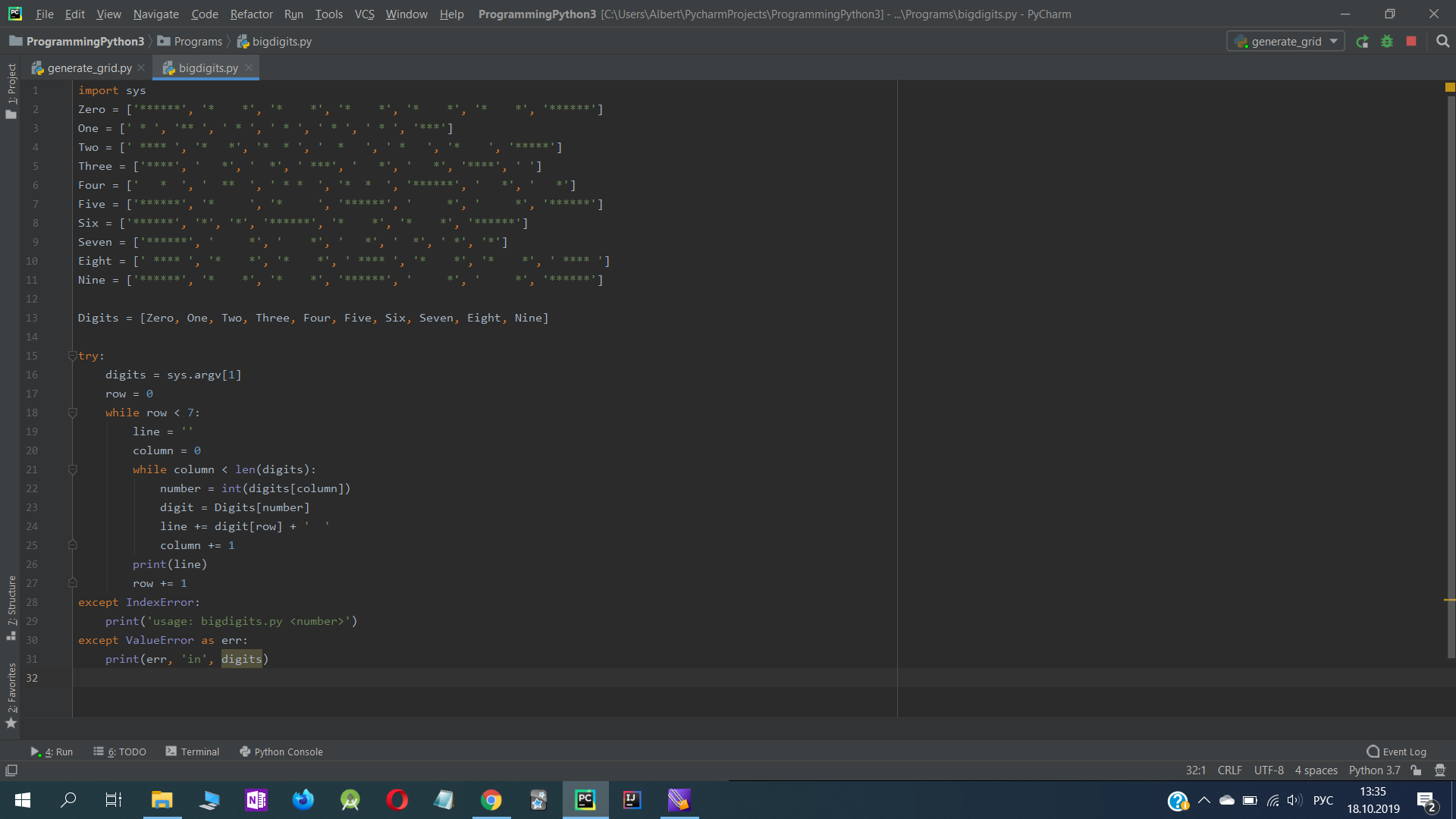
Task: Open the Window menu
Action: click(406, 14)
